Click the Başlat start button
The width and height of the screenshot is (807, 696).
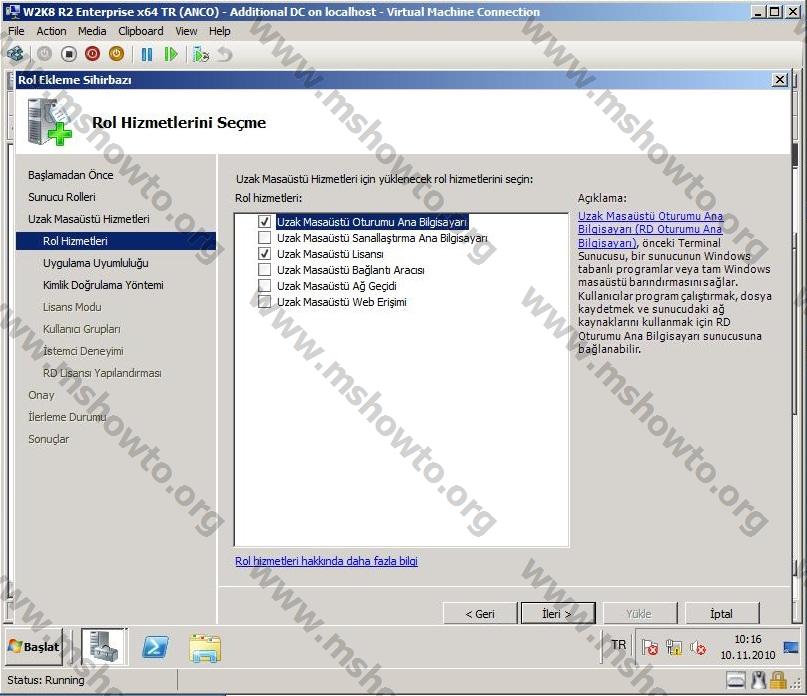34,647
